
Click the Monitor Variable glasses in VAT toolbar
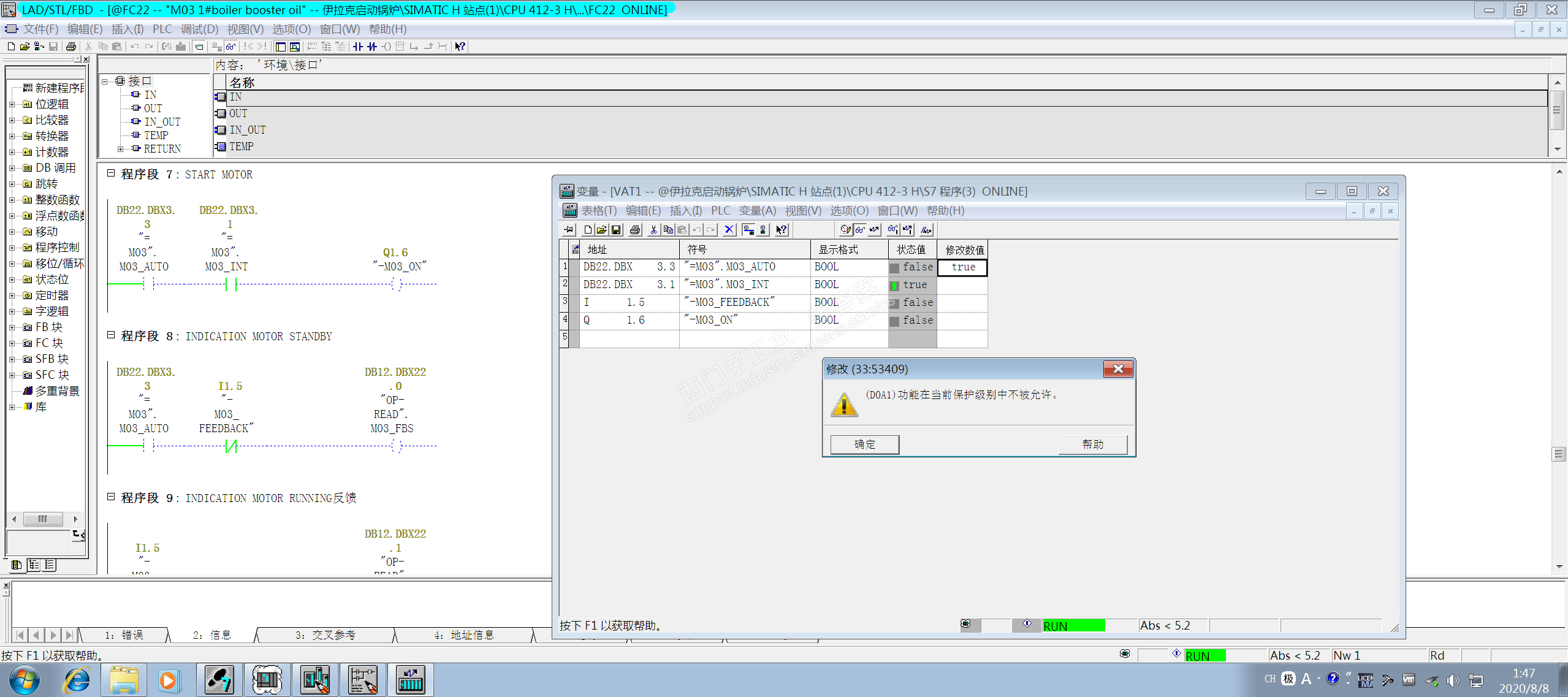point(860,230)
